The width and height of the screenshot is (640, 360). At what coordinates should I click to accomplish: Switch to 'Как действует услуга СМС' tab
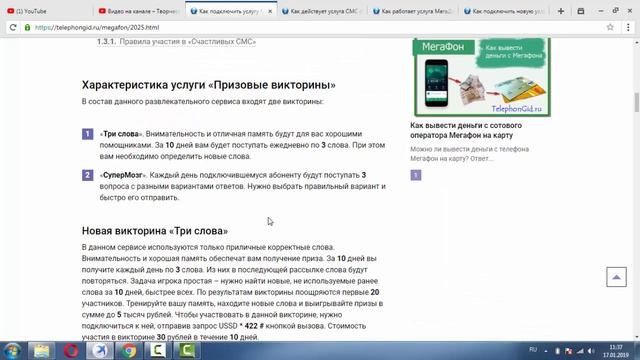pos(322,11)
